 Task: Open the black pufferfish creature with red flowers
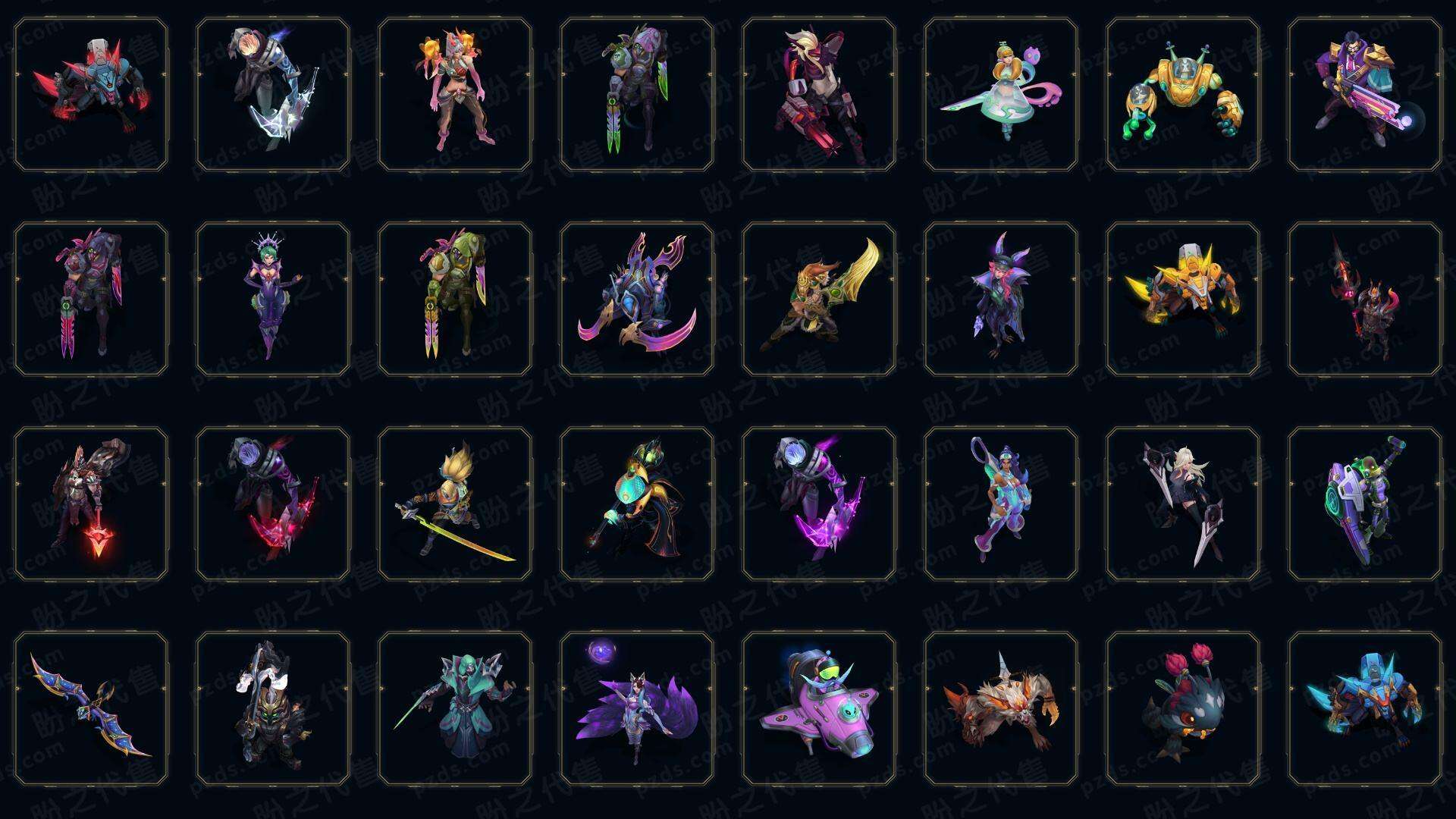click(1183, 709)
